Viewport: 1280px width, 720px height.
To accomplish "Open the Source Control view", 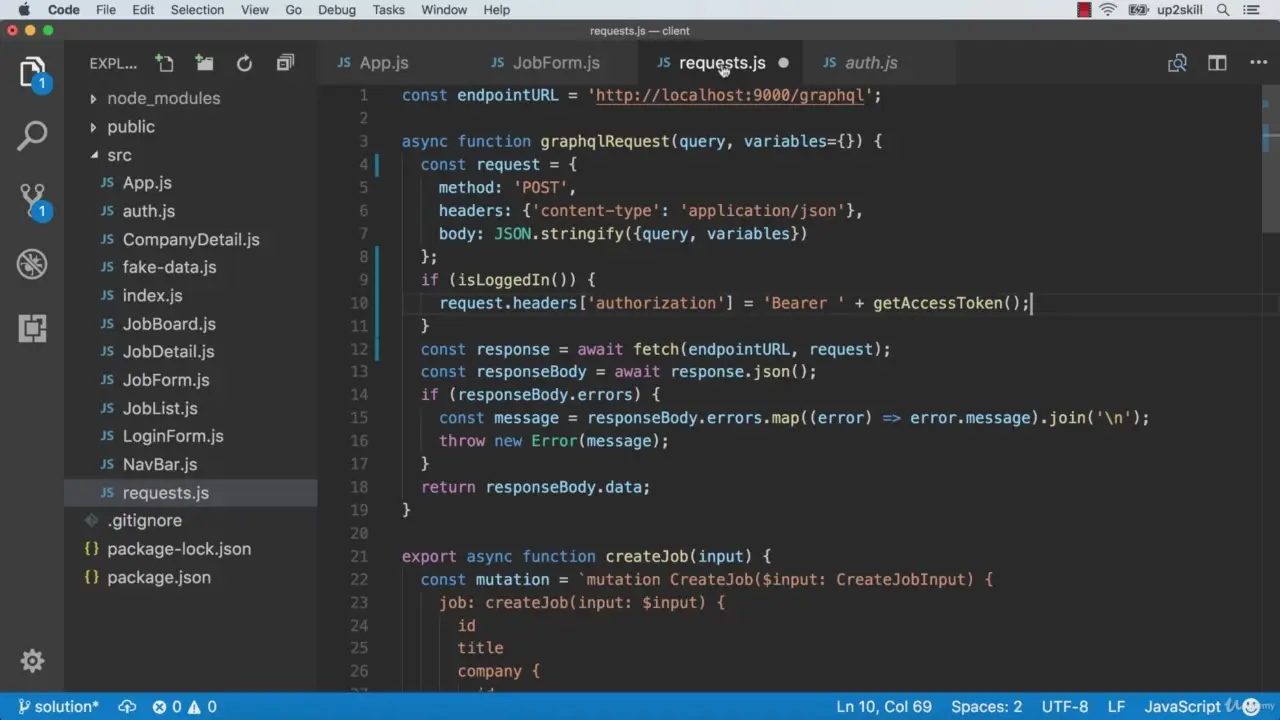I will point(32,201).
